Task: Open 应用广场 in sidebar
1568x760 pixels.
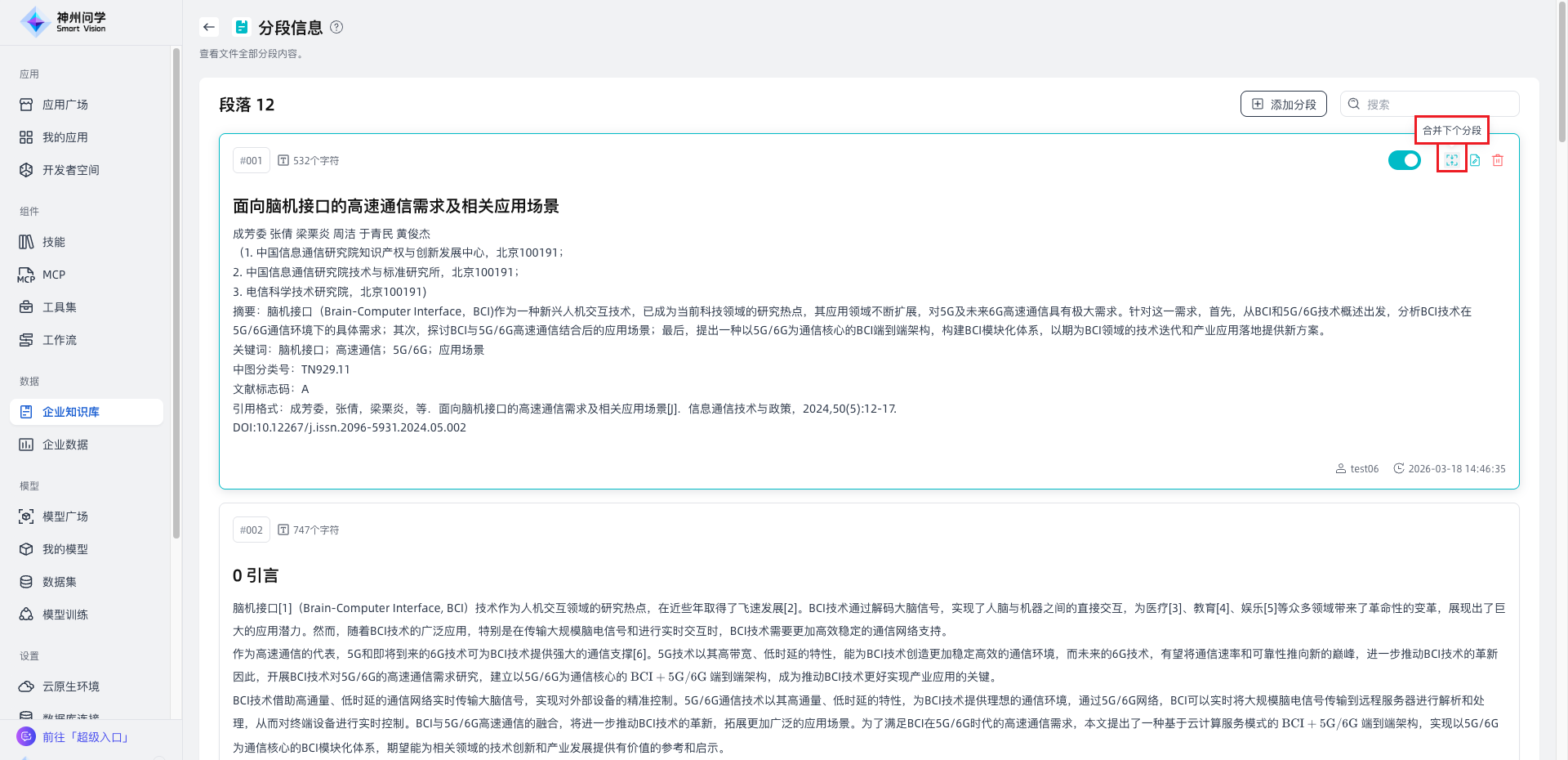Action: [65, 105]
